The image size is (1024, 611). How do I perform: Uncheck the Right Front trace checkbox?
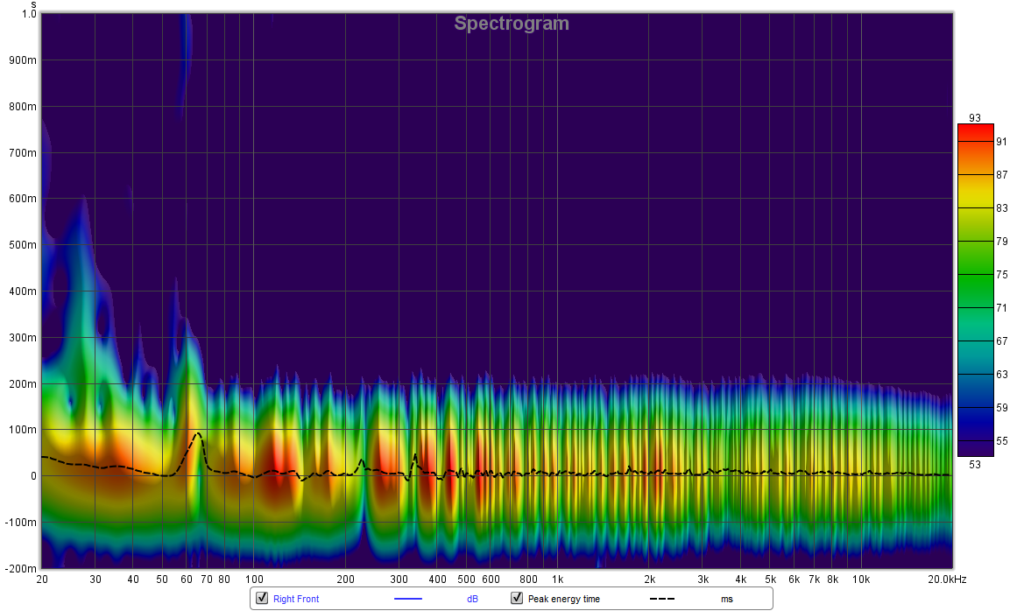262,598
